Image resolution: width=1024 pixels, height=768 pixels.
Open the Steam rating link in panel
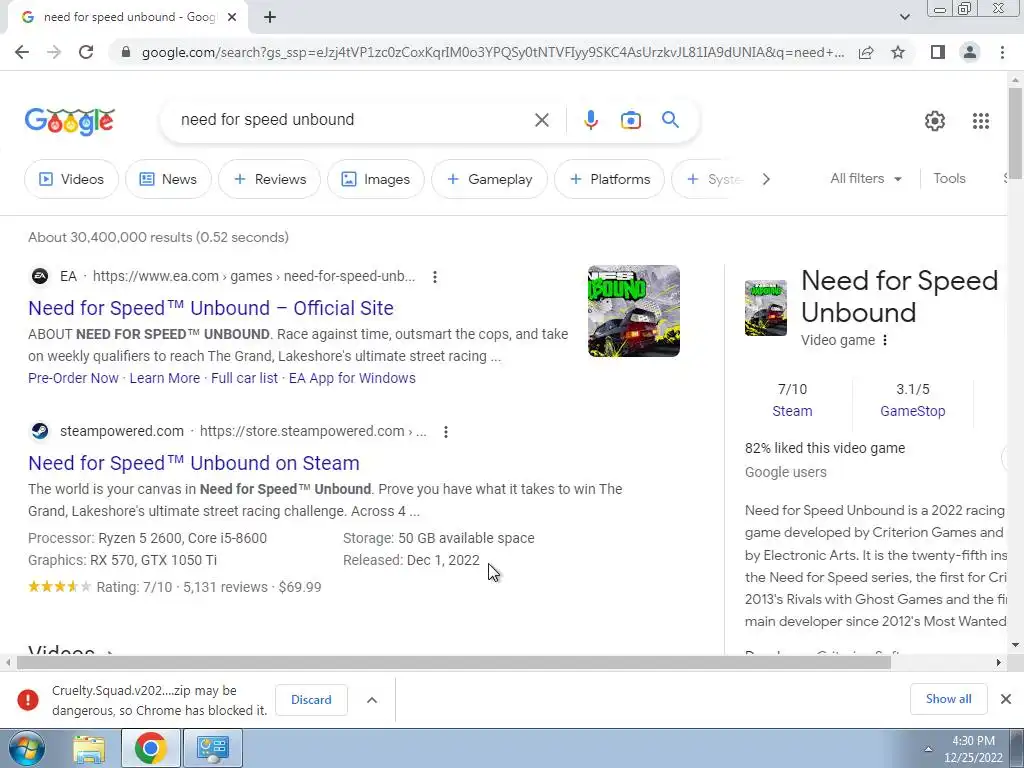[x=792, y=411]
